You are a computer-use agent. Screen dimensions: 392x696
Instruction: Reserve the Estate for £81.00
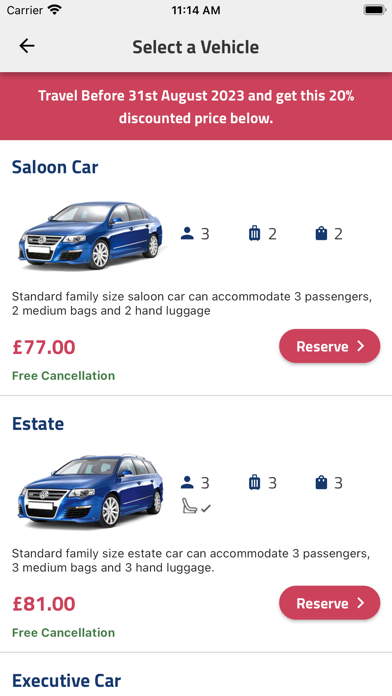click(329, 603)
